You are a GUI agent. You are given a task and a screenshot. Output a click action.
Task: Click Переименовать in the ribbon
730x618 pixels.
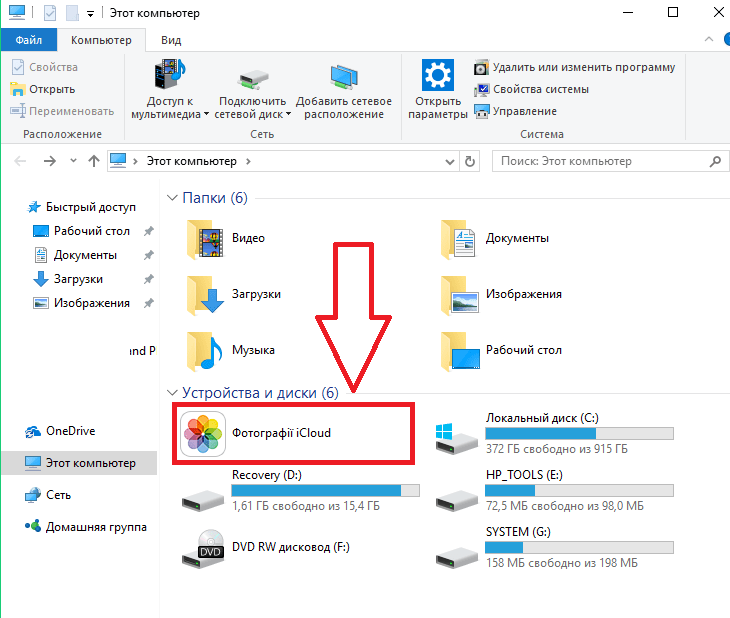click(x=62, y=111)
